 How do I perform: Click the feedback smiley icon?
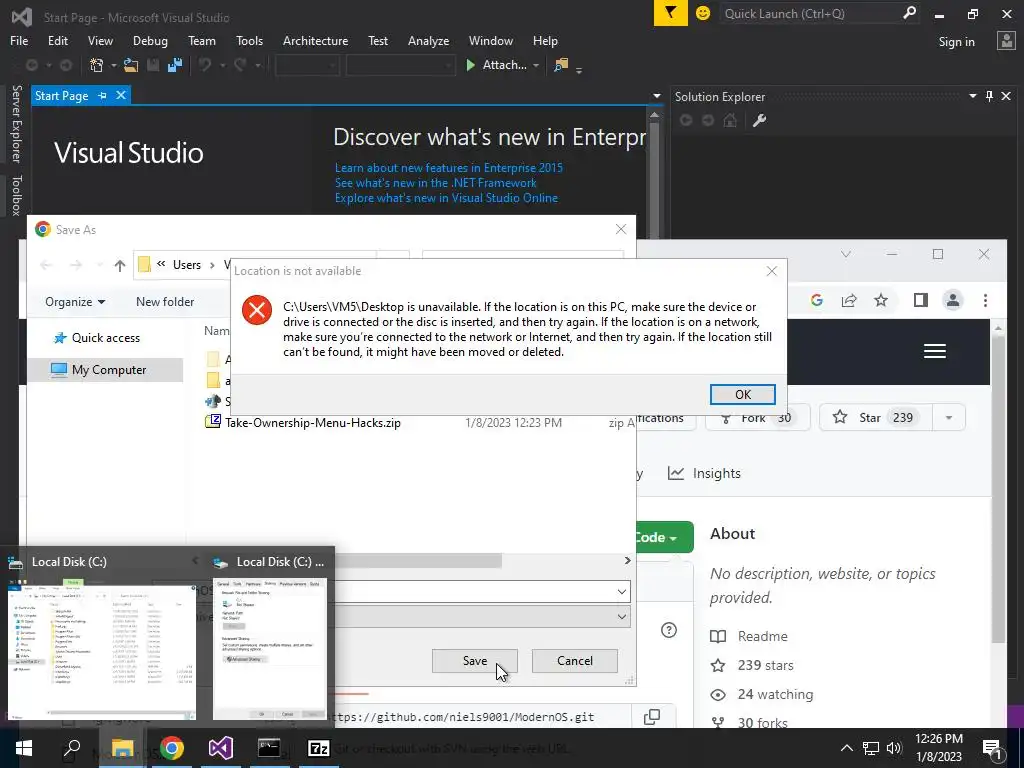[703, 13]
